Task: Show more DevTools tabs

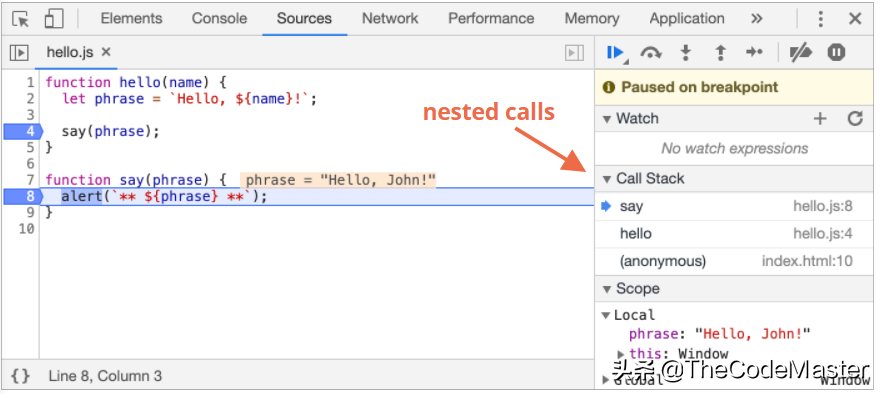Action: [x=756, y=19]
